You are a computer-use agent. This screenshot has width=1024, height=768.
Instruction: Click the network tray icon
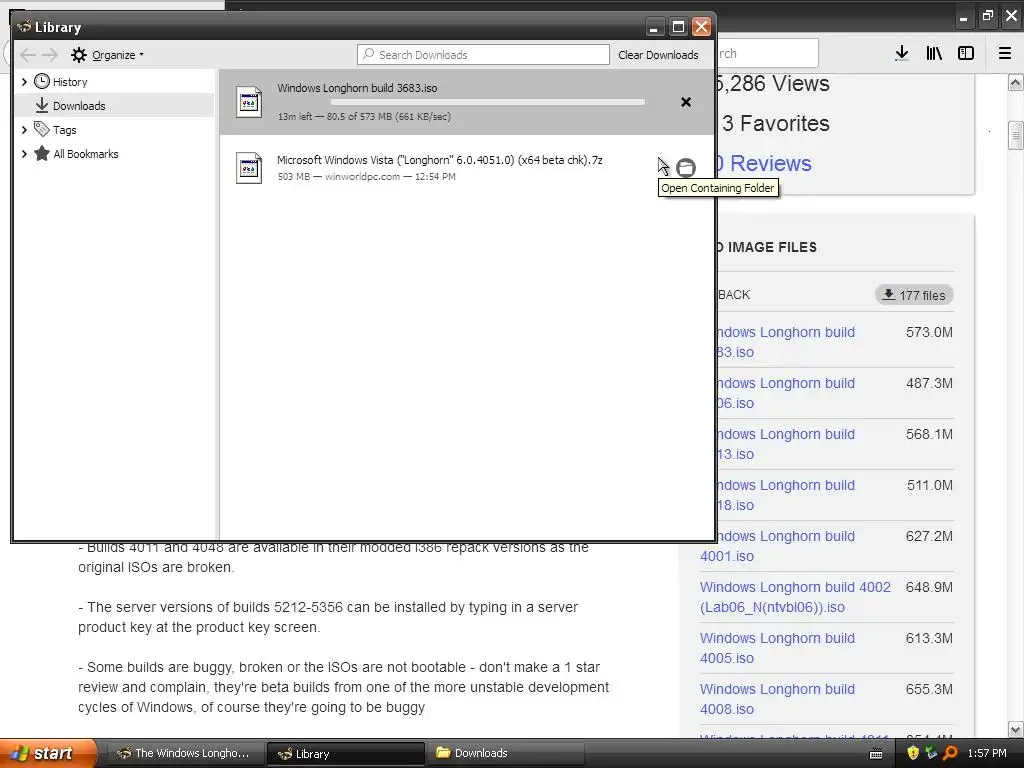(931, 753)
